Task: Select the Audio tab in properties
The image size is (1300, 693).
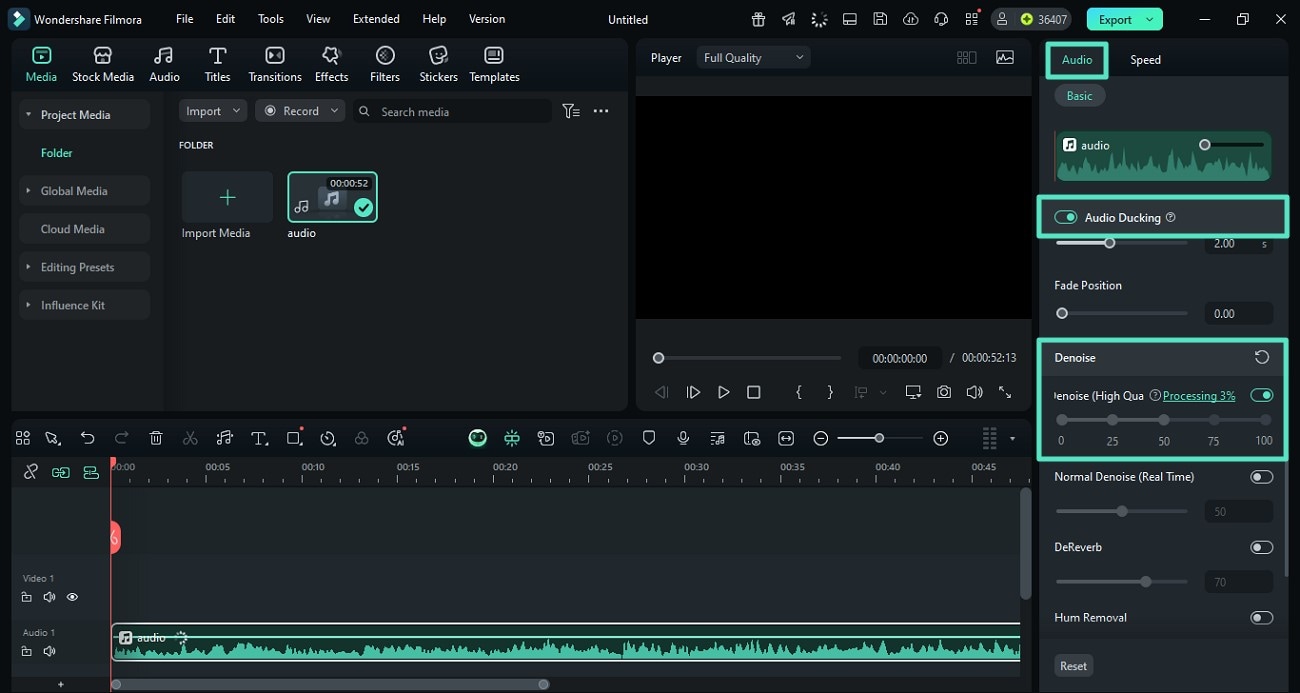Action: 1077,60
